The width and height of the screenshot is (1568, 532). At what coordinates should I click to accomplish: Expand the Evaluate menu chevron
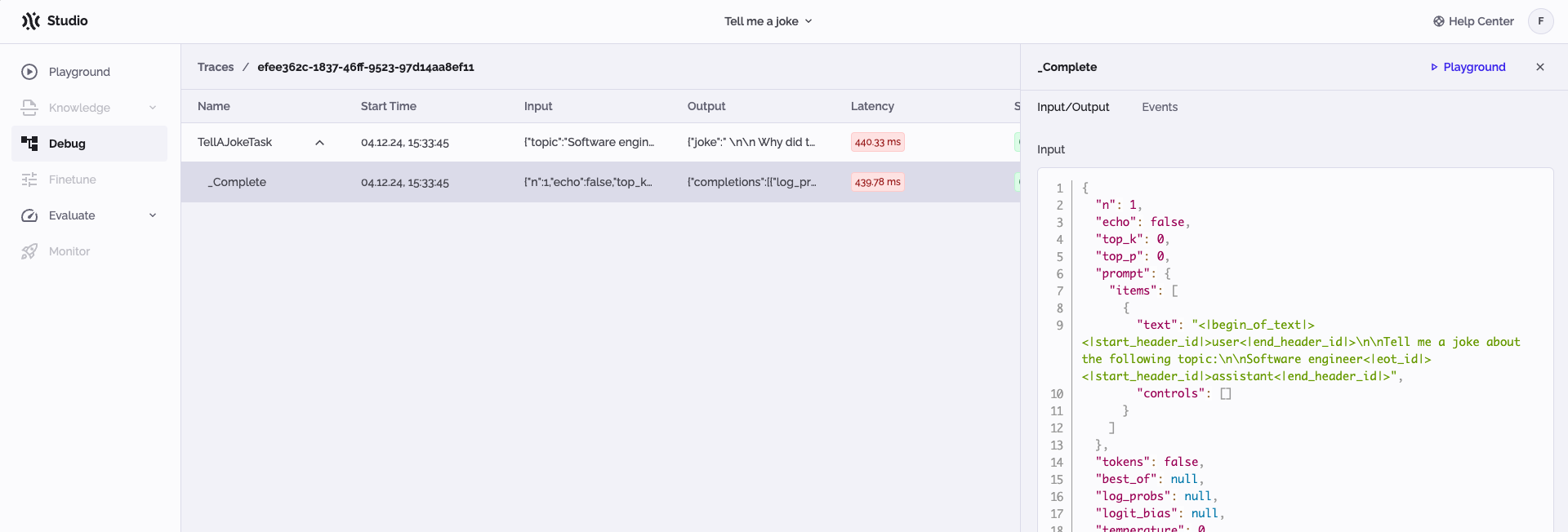pyautogui.click(x=153, y=215)
